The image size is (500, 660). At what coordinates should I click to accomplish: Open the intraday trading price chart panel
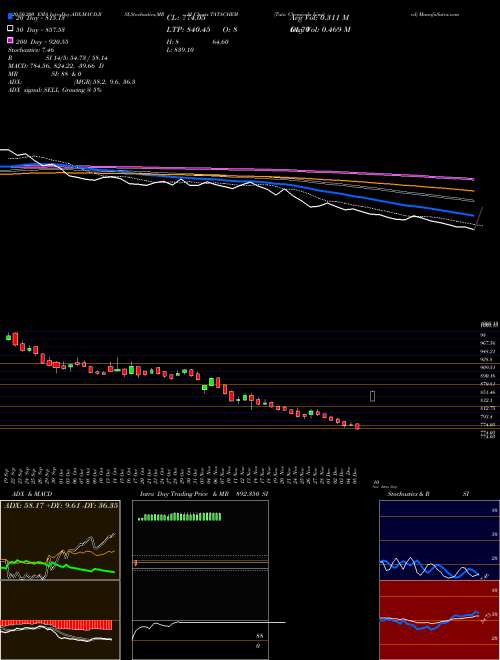click(x=200, y=580)
